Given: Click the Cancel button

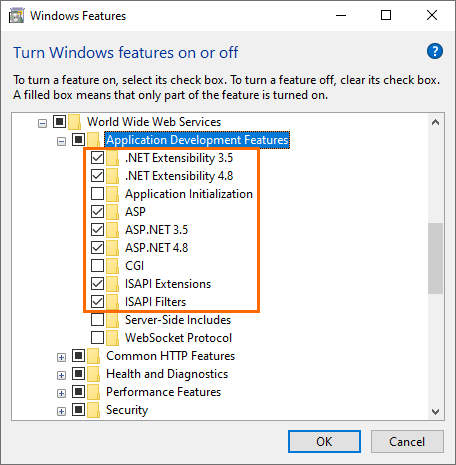Looking at the screenshot, I should coord(407,442).
